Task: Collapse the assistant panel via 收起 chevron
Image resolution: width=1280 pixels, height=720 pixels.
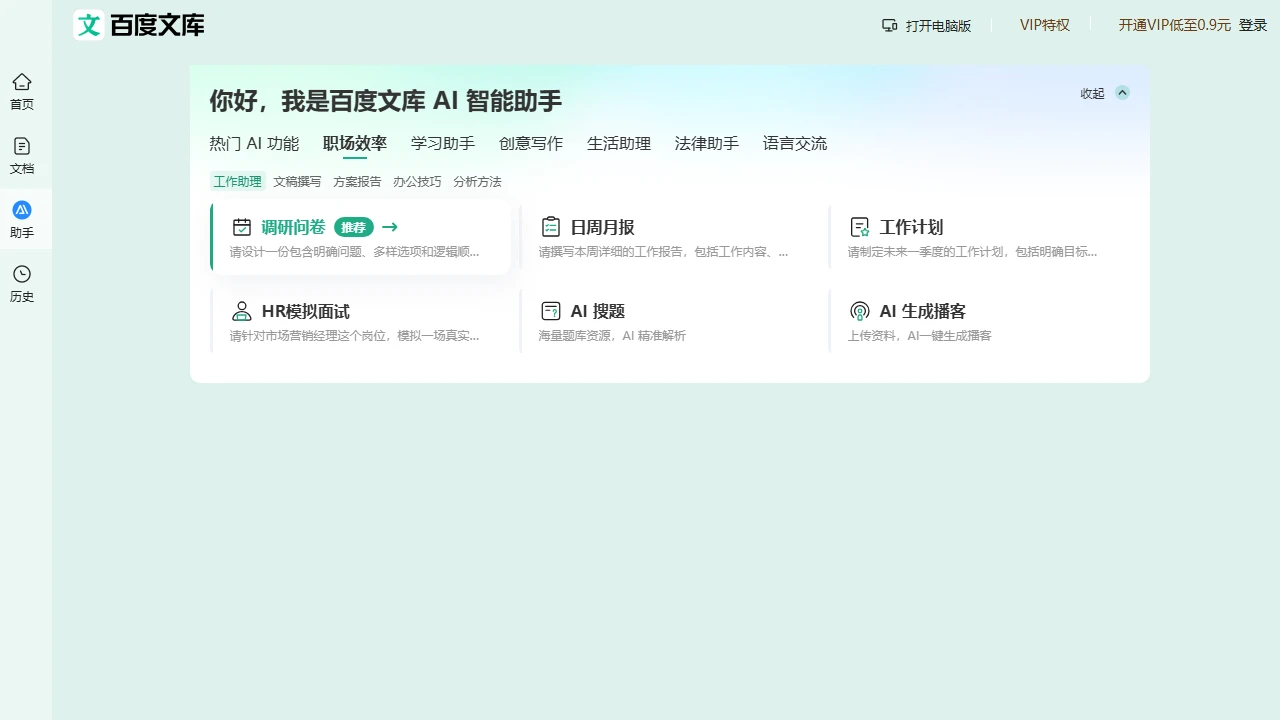Action: pyautogui.click(x=1121, y=92)
